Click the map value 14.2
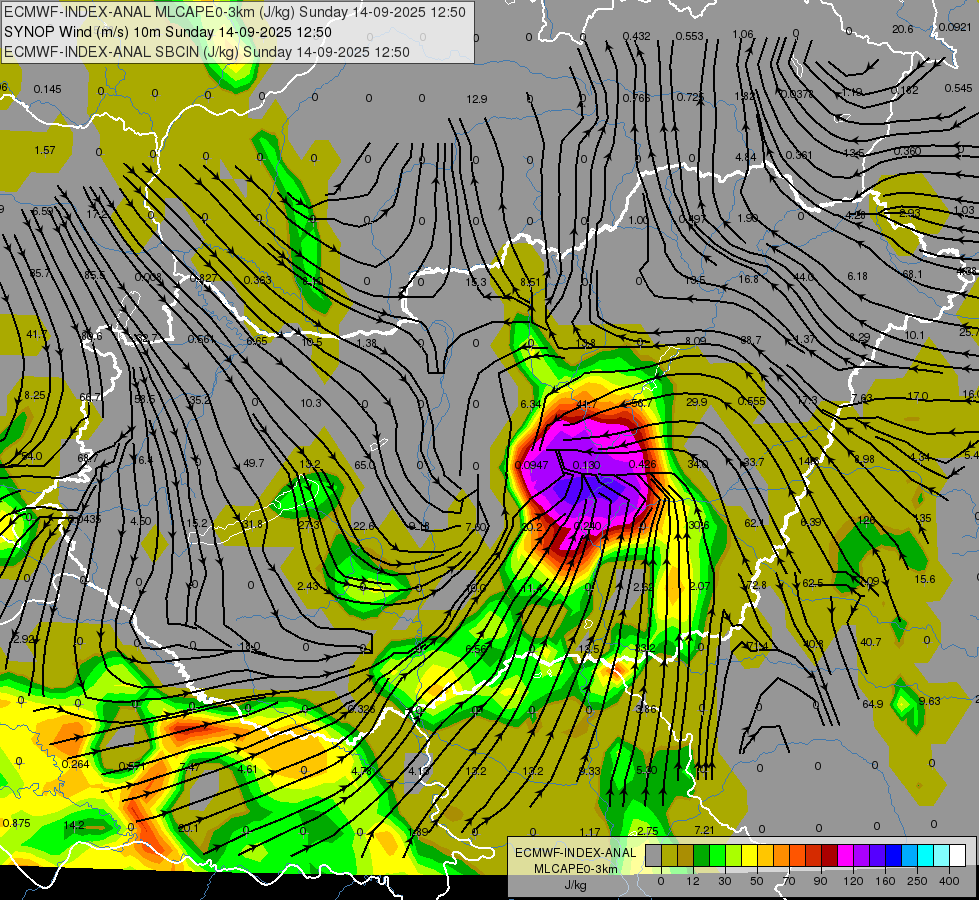This screenshot has width=979, height=900. (x=74, y=825)
